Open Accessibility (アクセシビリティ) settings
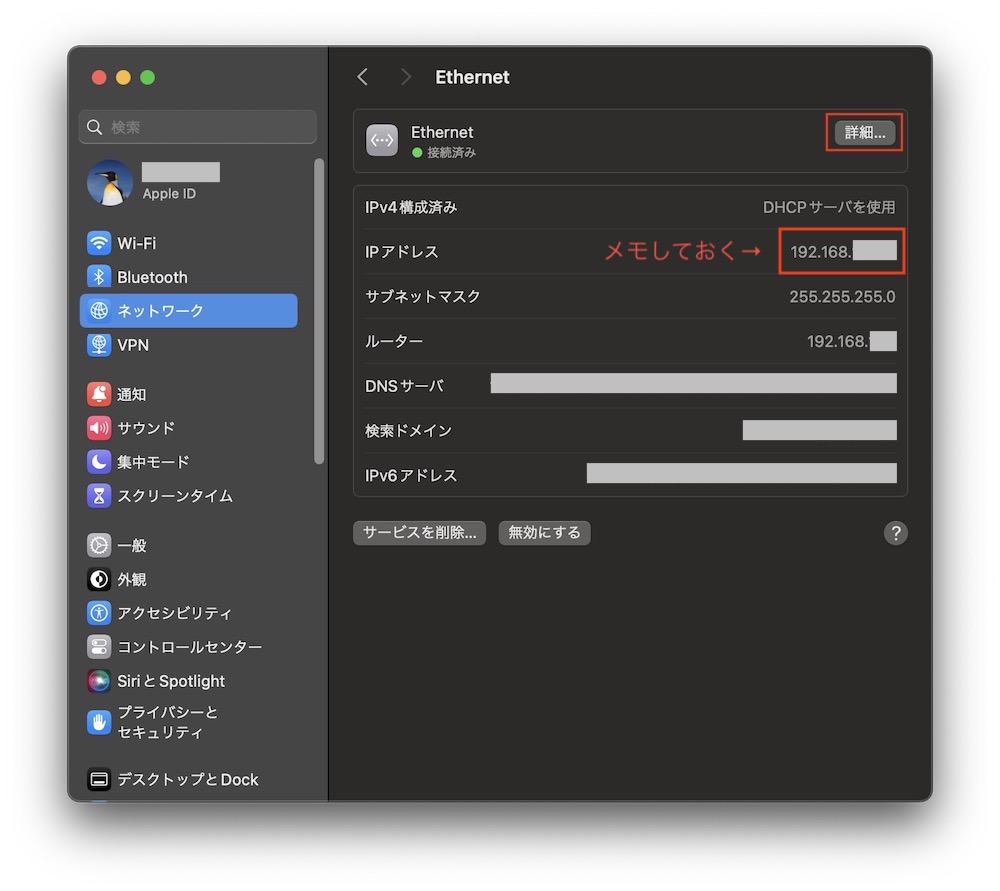Image resolution: width=1000 pixels, height=891 pixels. point(174,613)
